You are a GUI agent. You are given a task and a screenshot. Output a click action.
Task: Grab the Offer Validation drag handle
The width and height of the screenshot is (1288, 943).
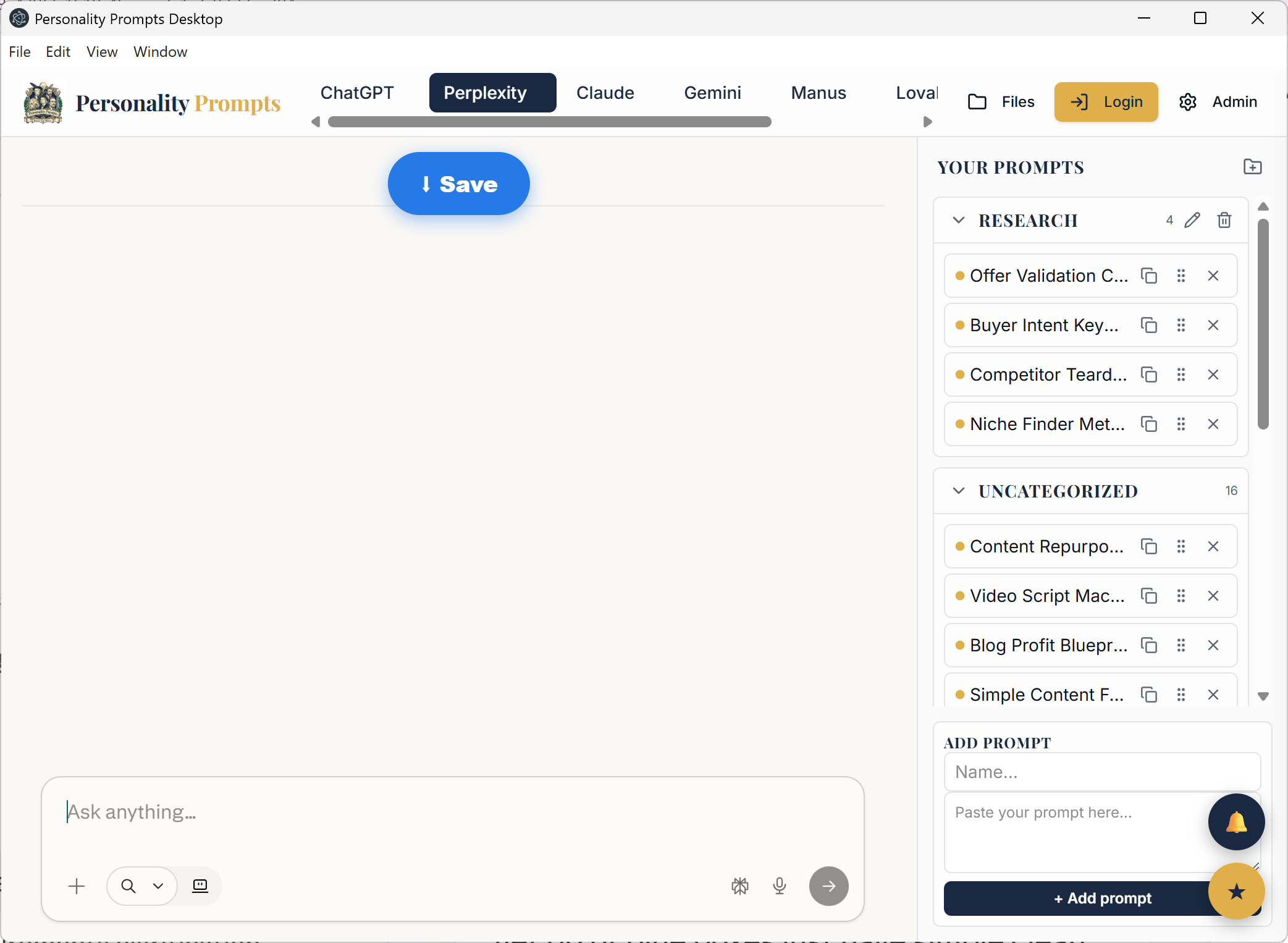pyautogui.click(x=1181, y=276)
